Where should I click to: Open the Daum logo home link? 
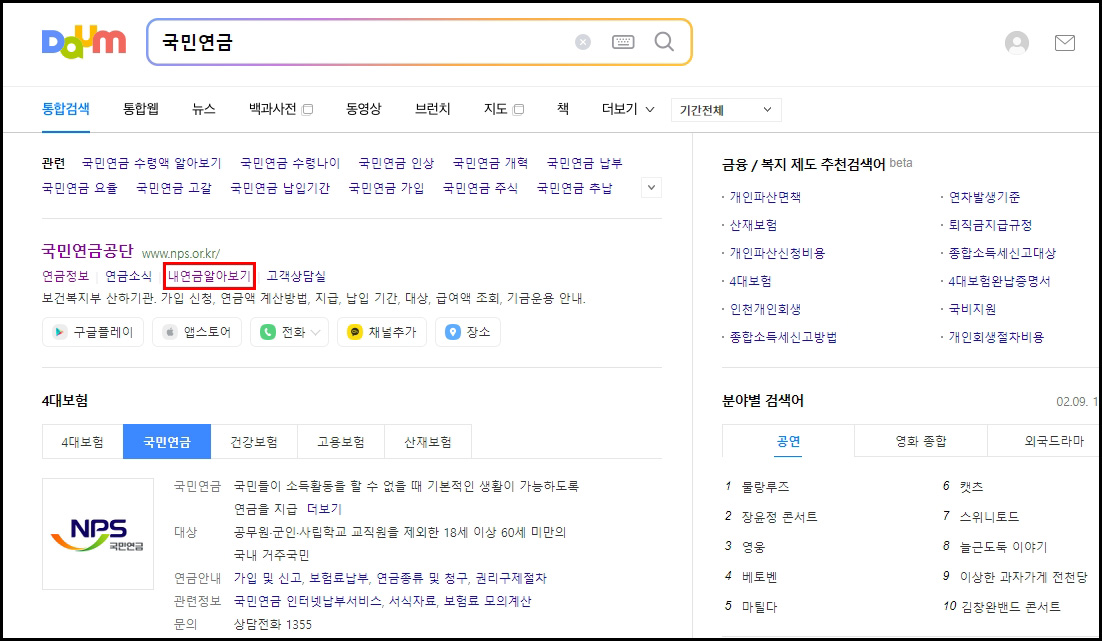click(x=84, y=43)
